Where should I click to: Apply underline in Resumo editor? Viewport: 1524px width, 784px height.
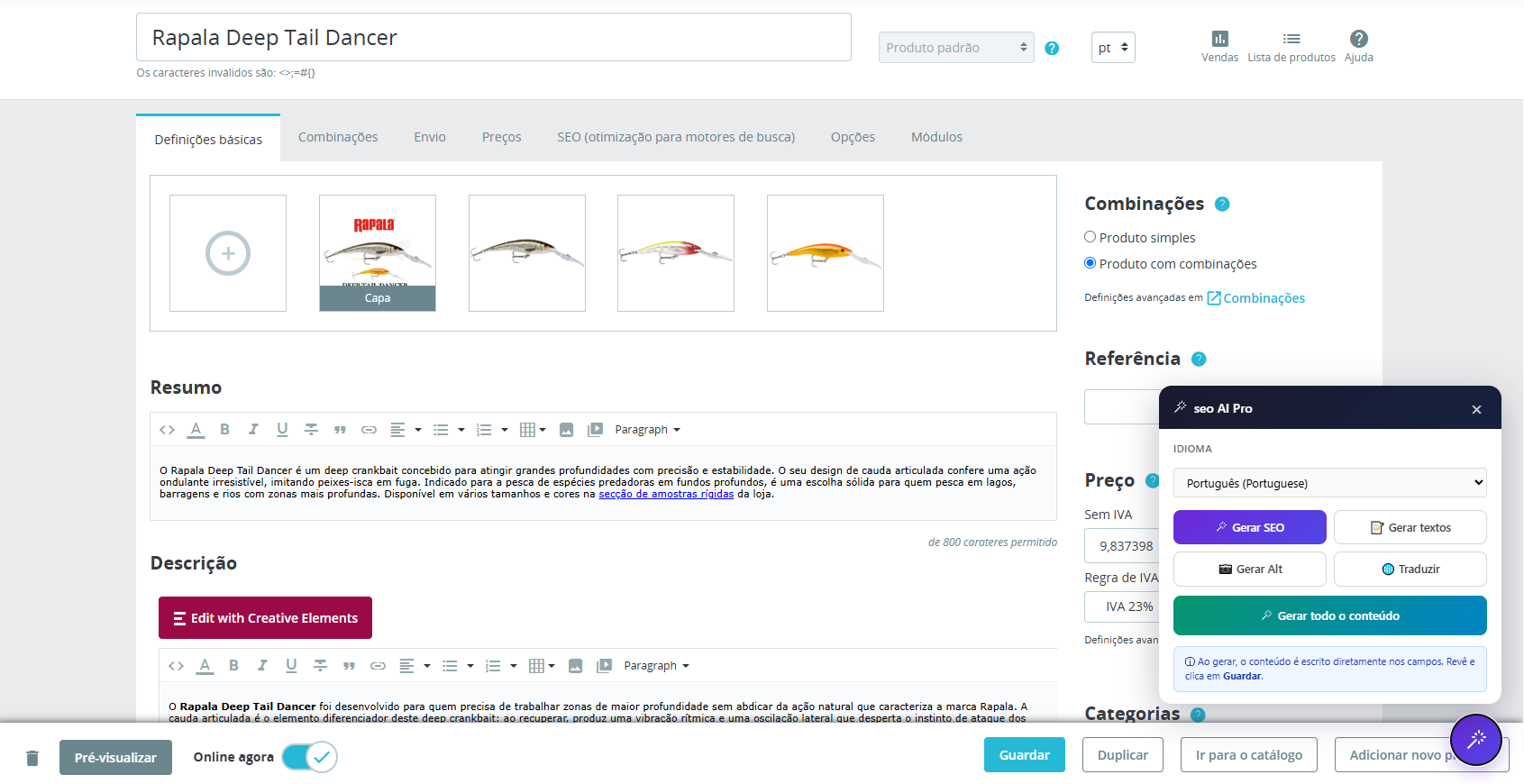(x=282, y=430)
